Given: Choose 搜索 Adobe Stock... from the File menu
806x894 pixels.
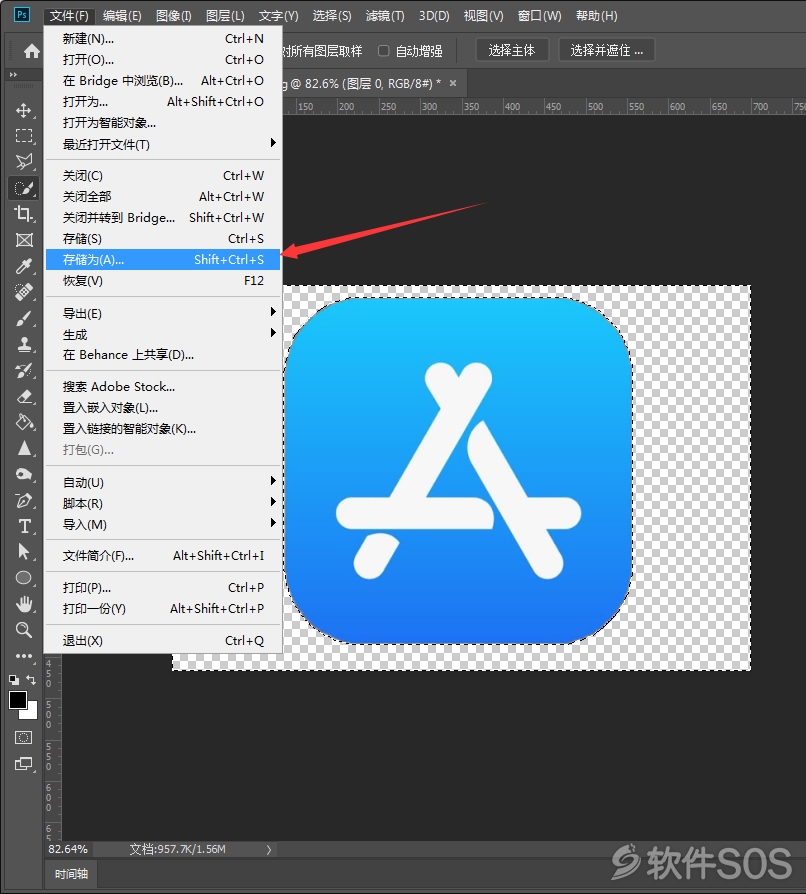Looking at the screenshot, I should (x=163, y=387).
